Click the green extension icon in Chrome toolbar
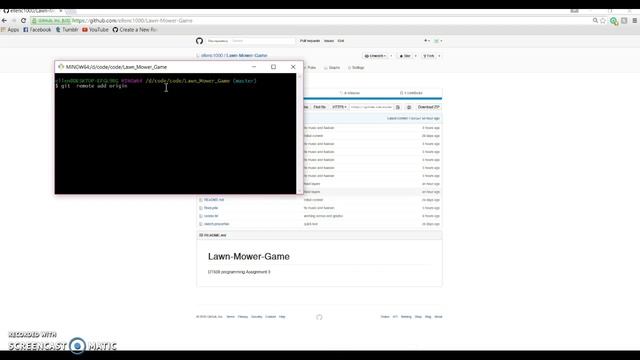 pyautogui.click(x=614, y=21)
